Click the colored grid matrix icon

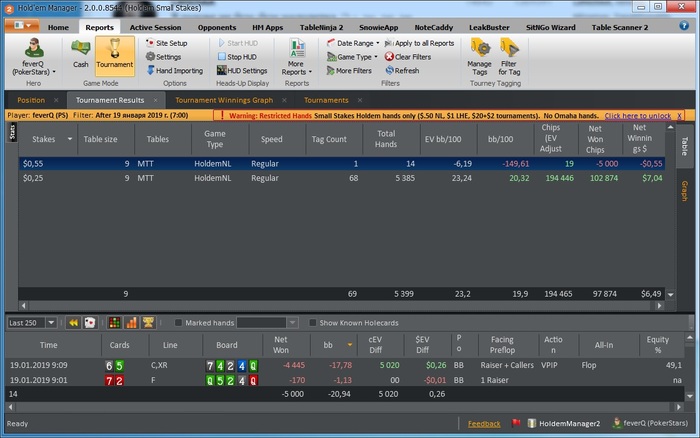click(x=114, y=322)
